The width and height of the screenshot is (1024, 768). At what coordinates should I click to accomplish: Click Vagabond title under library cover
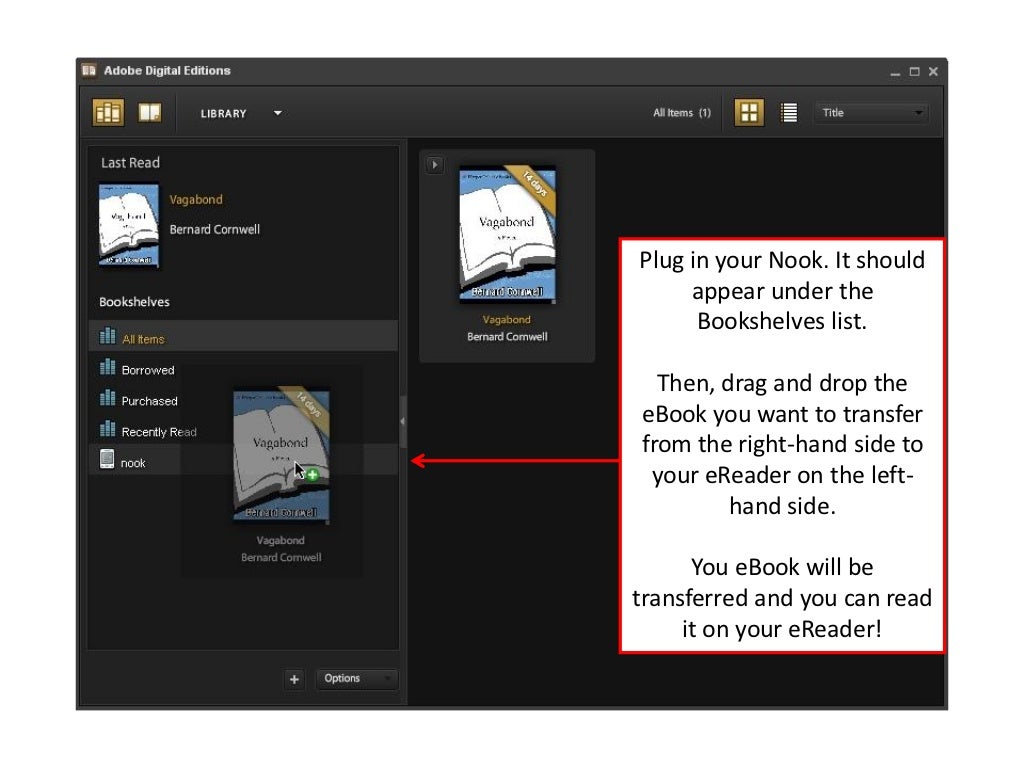506,319
